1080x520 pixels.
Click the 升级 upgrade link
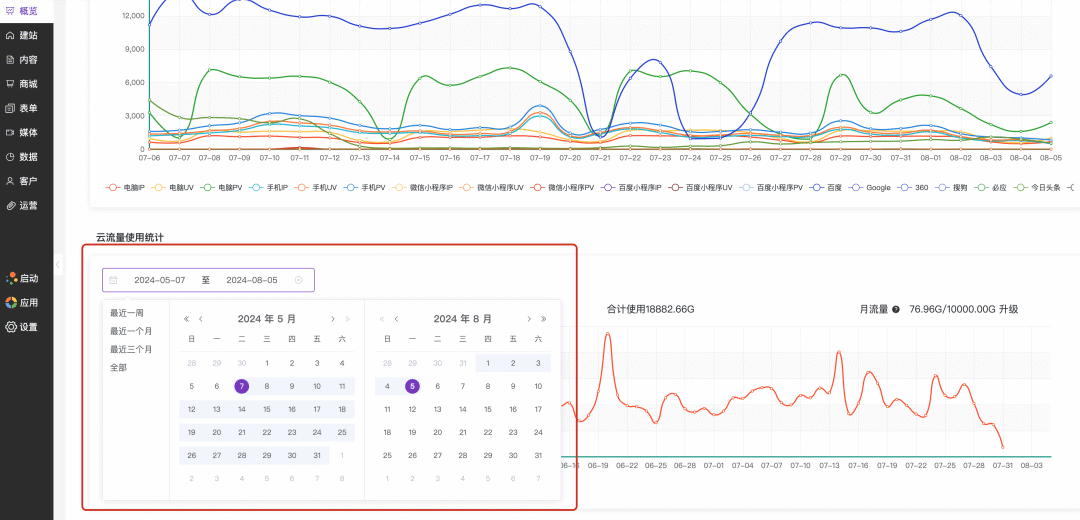pyautogui.click(x=1008, y=310)
